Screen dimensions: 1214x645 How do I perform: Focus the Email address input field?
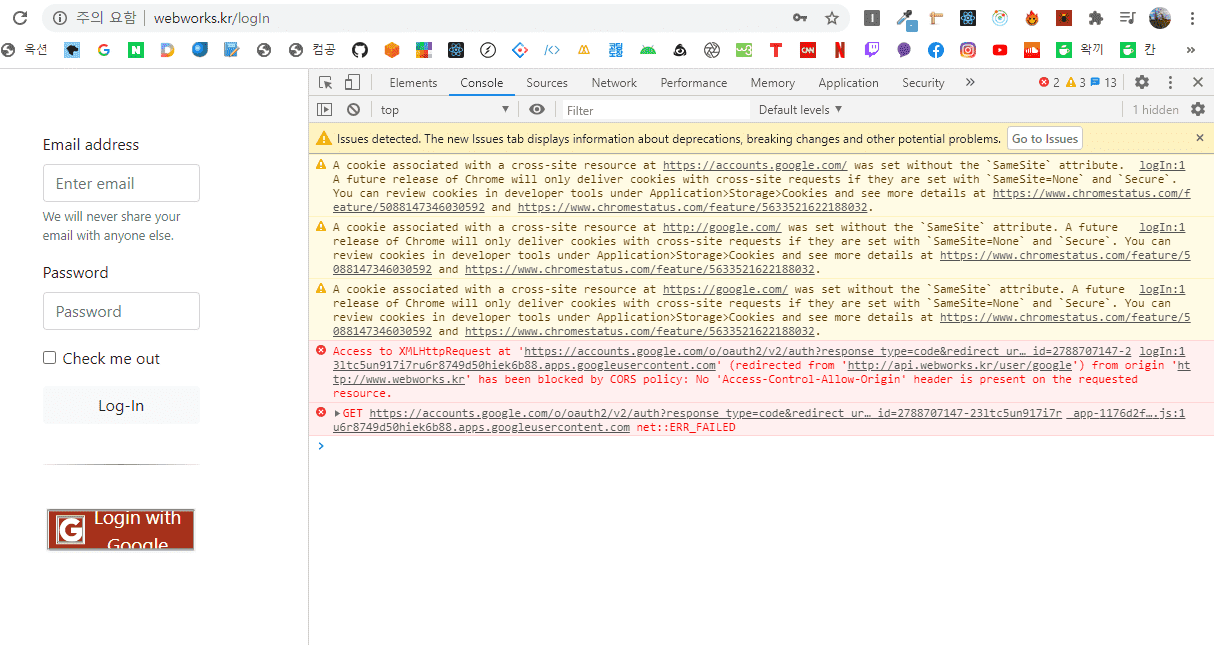[x=121, y=183]
